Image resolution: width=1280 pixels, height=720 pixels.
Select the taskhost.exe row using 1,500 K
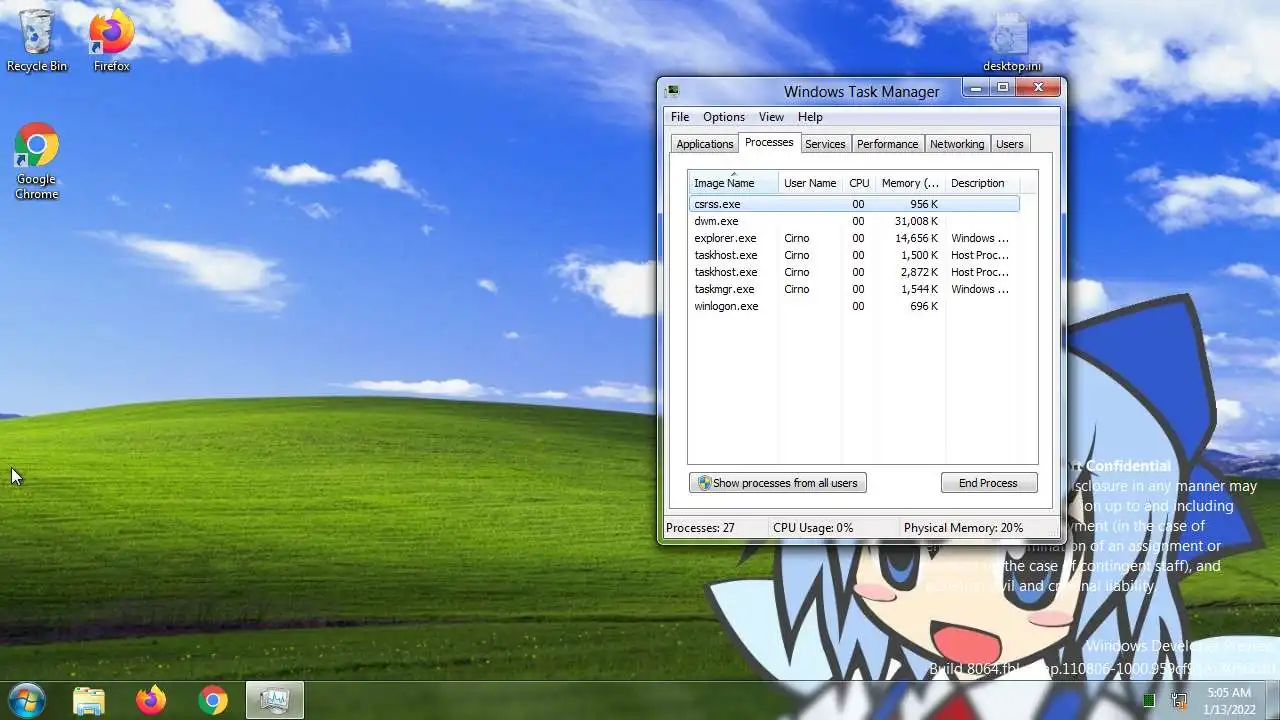tap(854, 255)
